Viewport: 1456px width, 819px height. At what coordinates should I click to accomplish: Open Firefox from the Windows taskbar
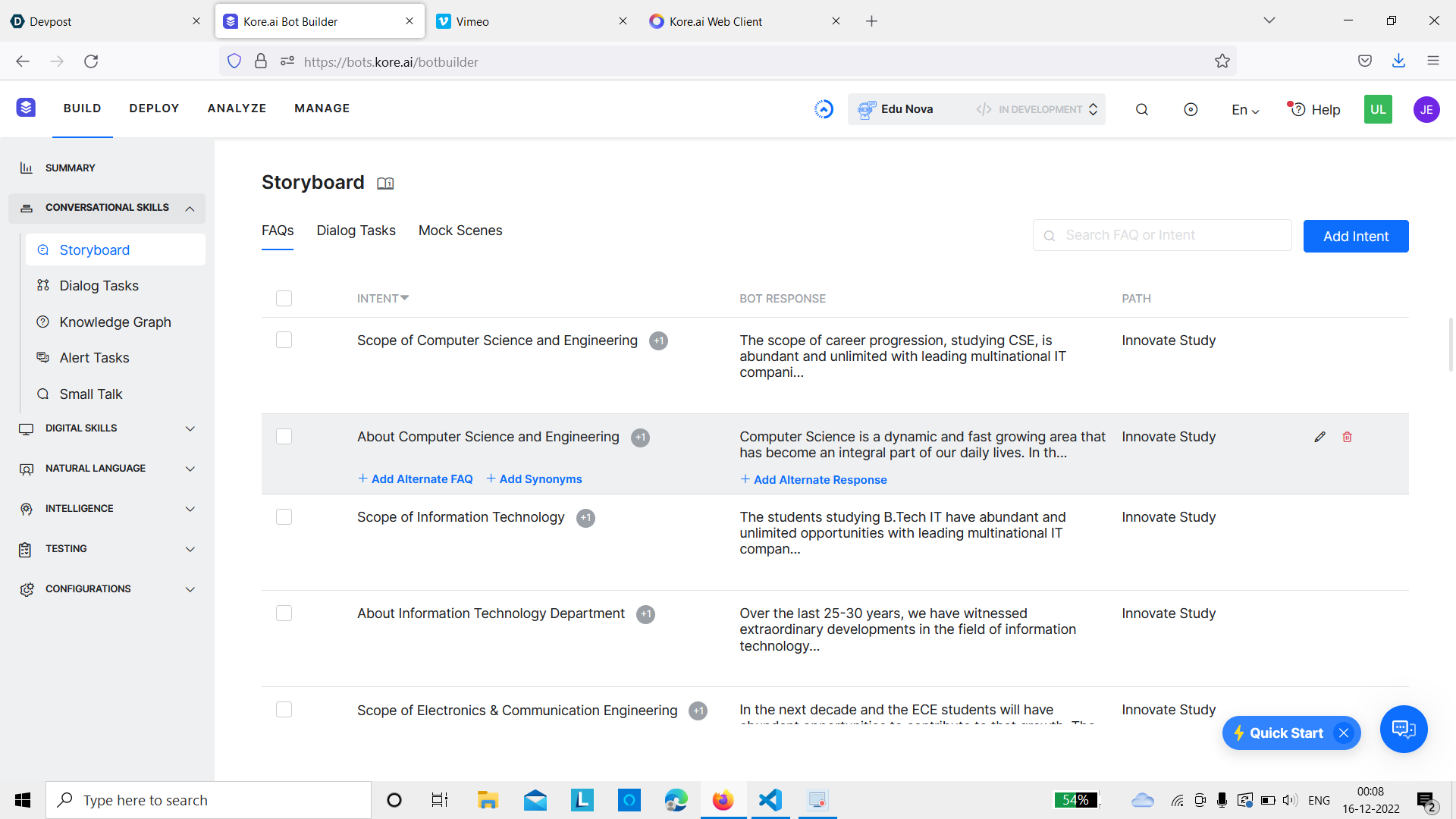(x=723, y=800)
